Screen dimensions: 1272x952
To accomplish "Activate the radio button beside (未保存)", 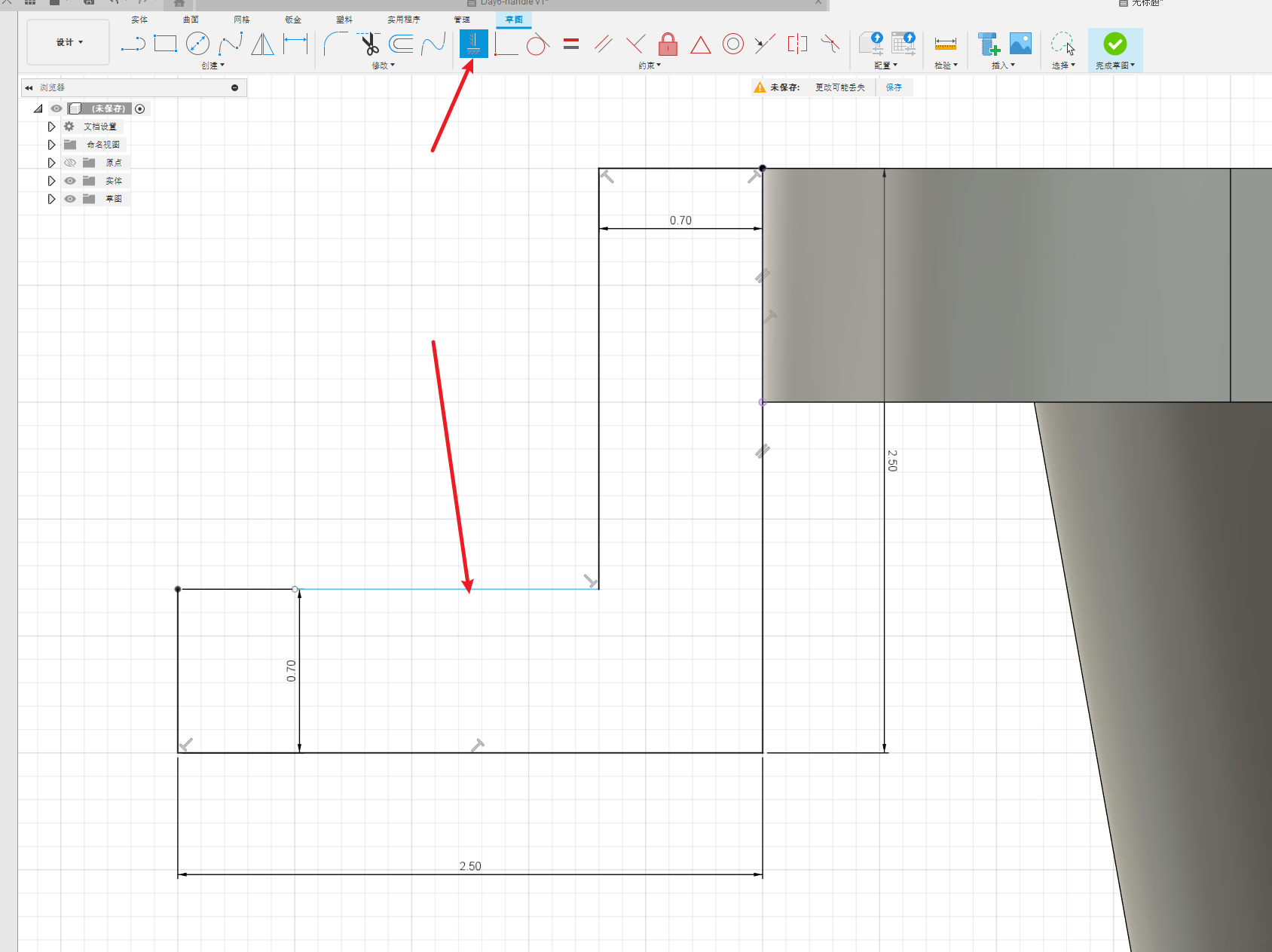I will tap(139, 108).
